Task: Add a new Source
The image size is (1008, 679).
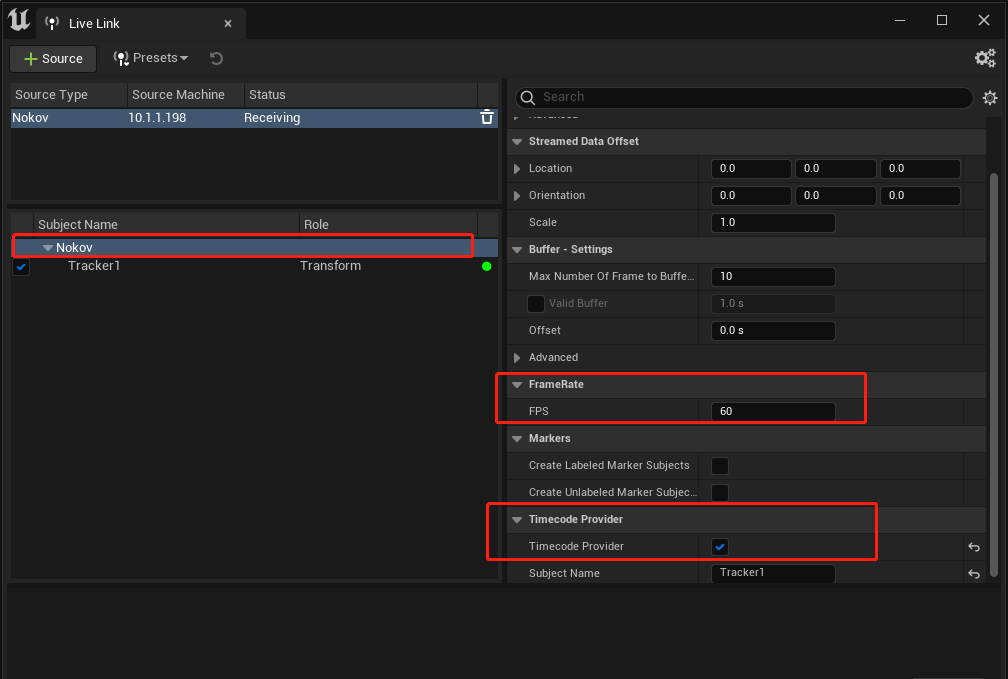Action: pyautogui.click(x=53, y=59)
